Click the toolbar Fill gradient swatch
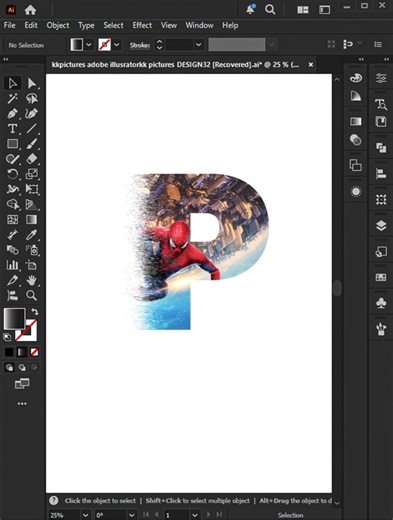Screen dimensions: 393x520 14,319
